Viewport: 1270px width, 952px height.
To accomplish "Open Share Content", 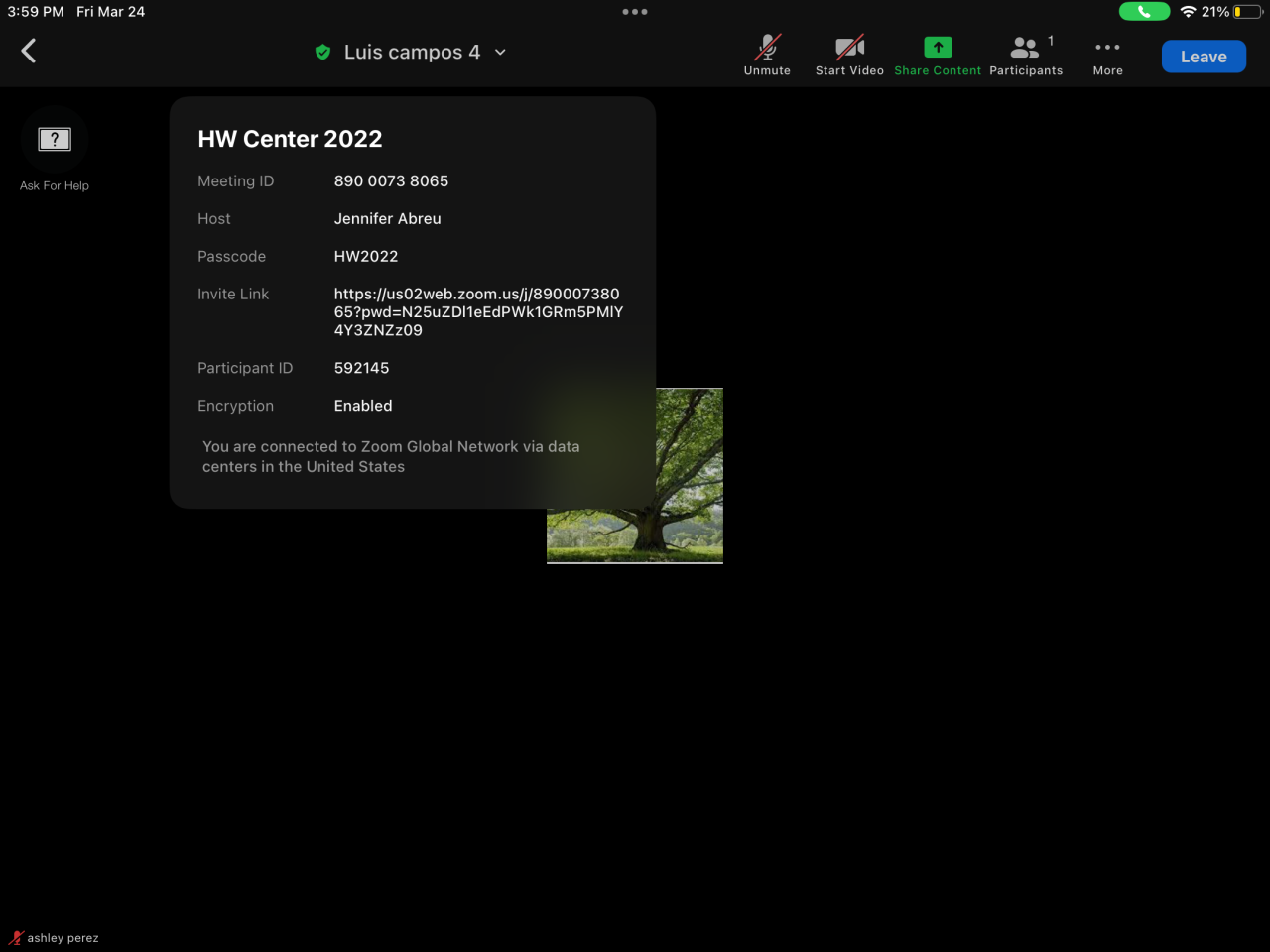I will pyautogui.click(x=938, y=56).
